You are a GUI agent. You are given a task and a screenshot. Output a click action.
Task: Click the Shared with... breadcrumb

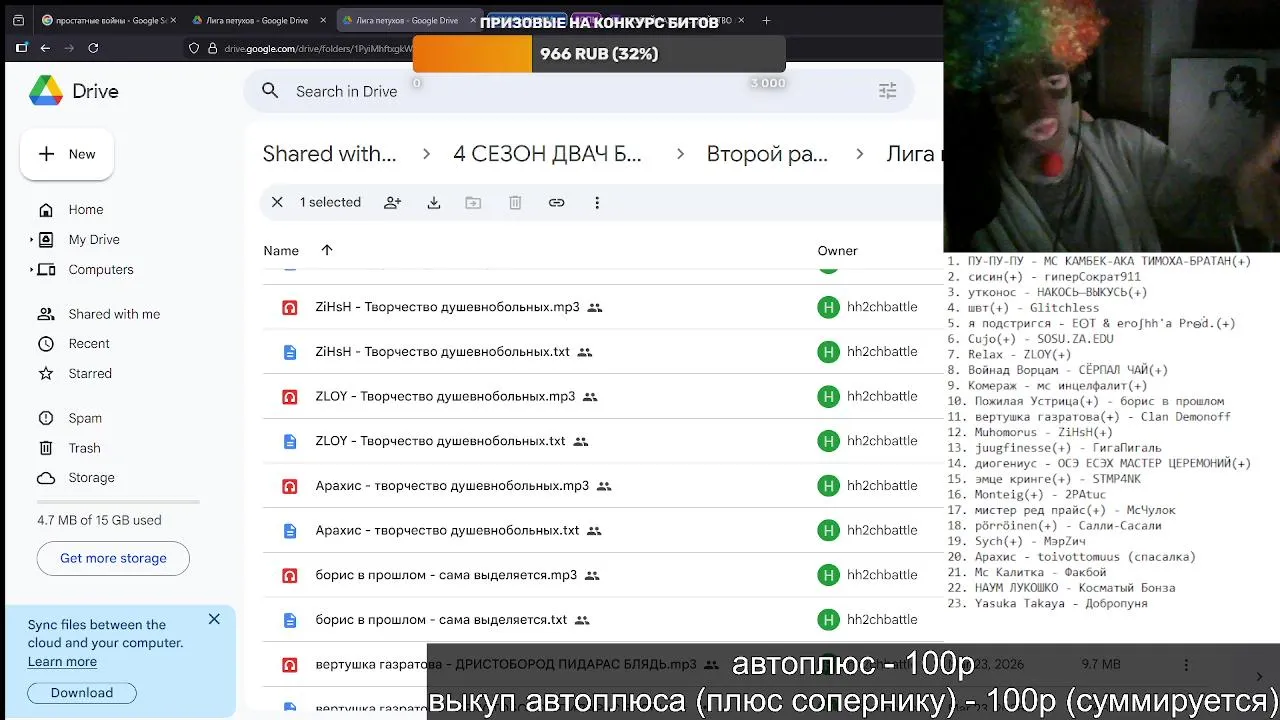point(329,154)
